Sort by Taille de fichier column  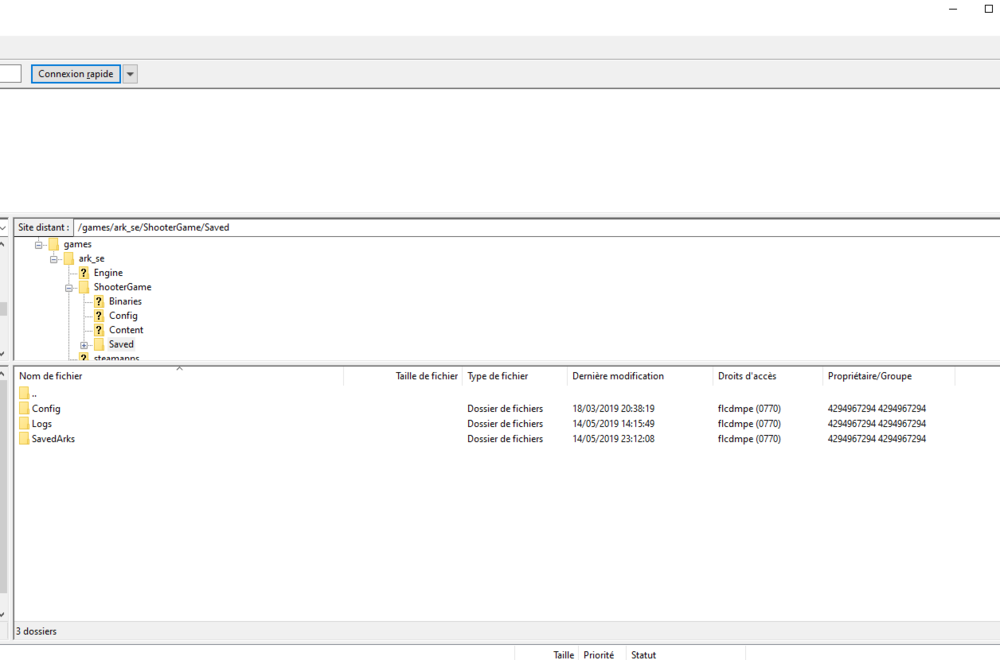click(426, 376)
